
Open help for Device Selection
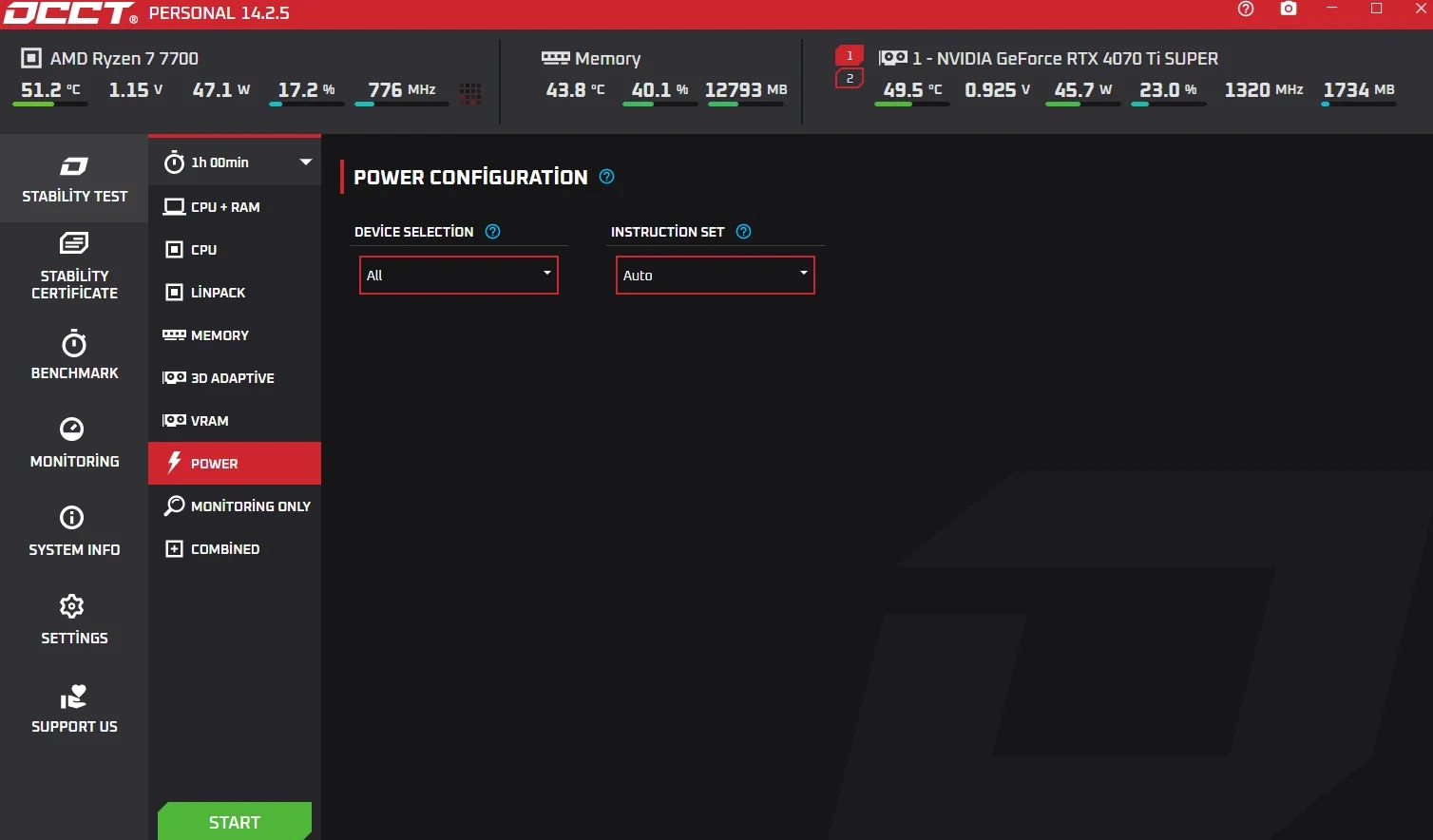tap(492, 232)
